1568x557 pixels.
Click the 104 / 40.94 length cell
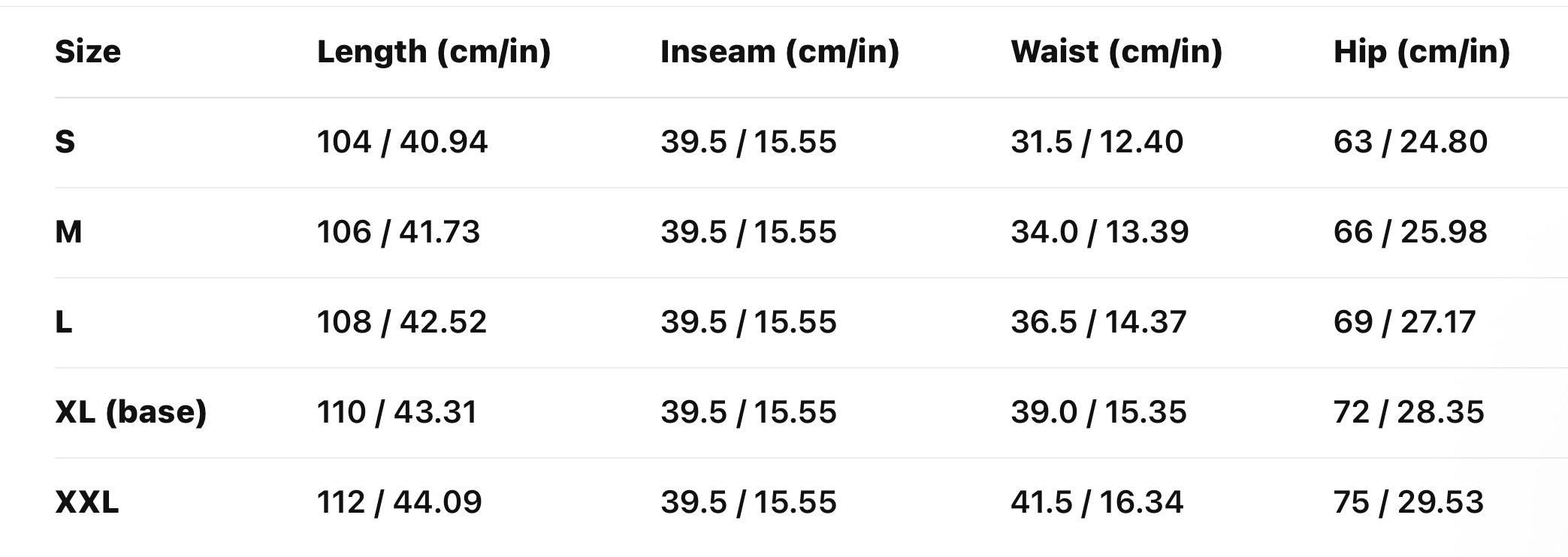click(402, 142)
